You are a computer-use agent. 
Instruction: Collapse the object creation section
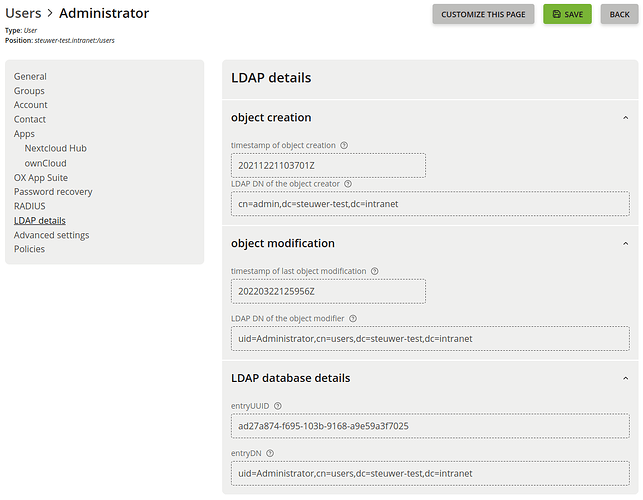point(625,117)
